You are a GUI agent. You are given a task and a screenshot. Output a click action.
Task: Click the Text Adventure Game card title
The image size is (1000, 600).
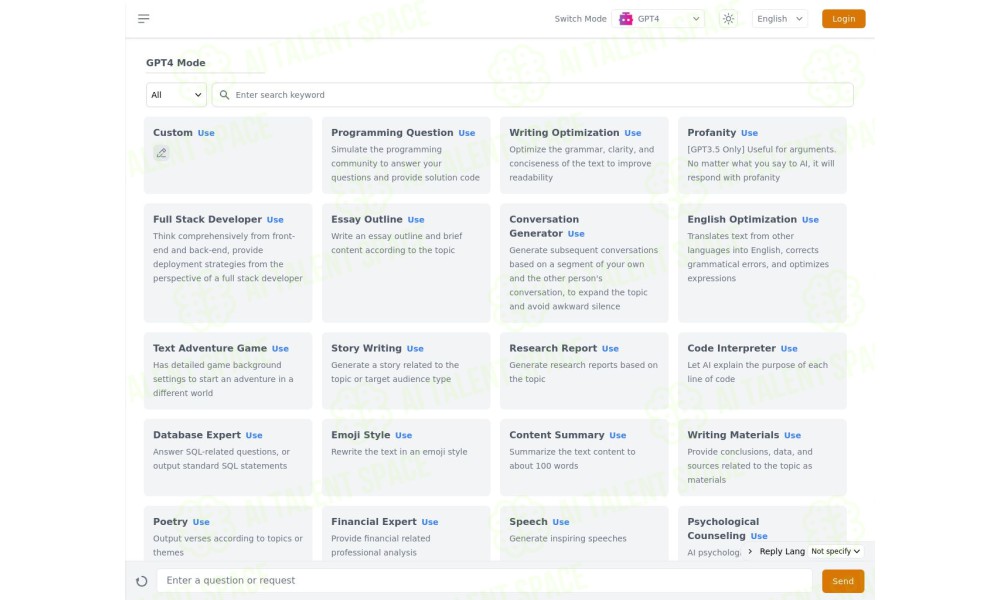pyautogui.click(x=210, y=348)
